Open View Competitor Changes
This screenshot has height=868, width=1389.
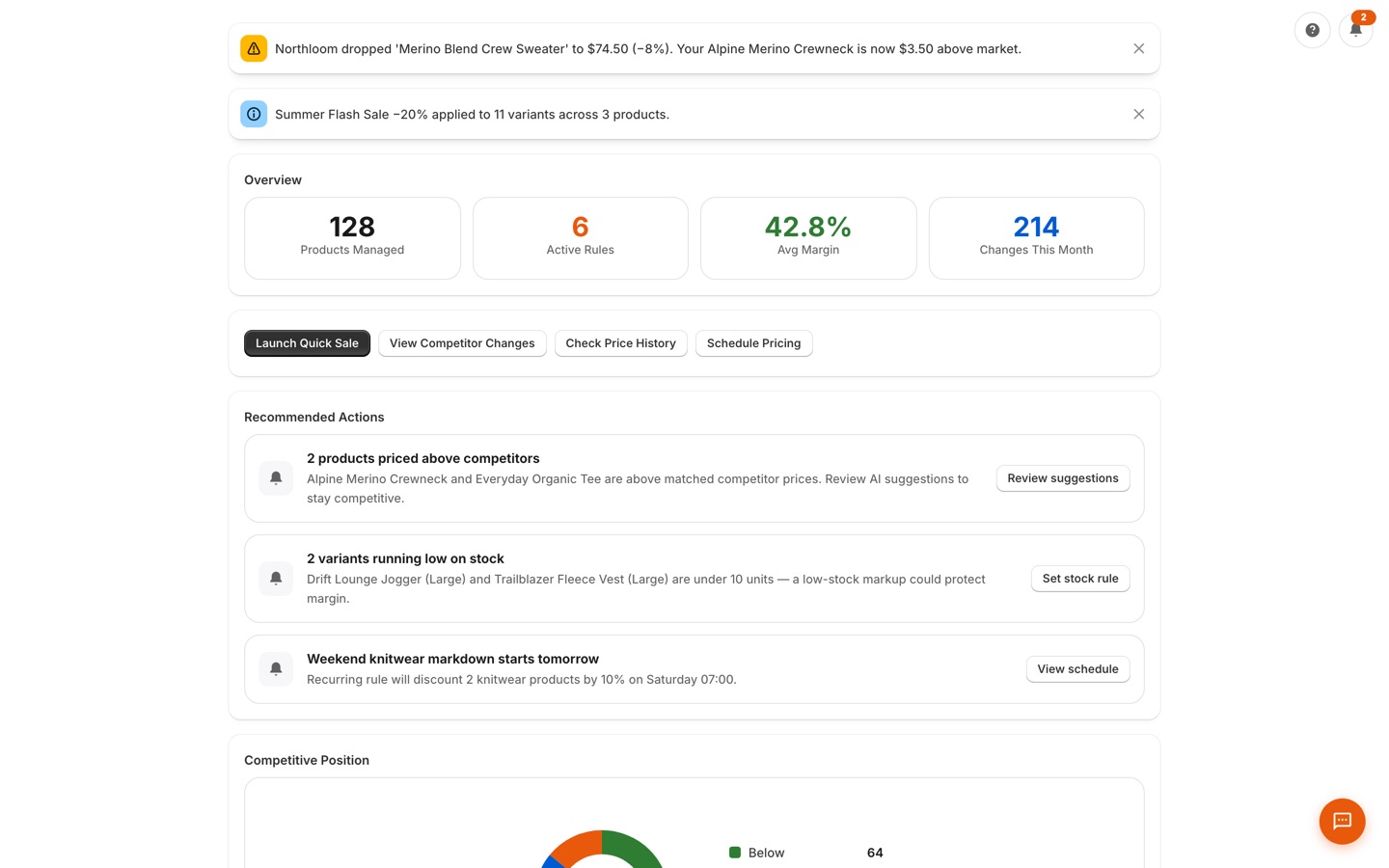click(462, 343)
